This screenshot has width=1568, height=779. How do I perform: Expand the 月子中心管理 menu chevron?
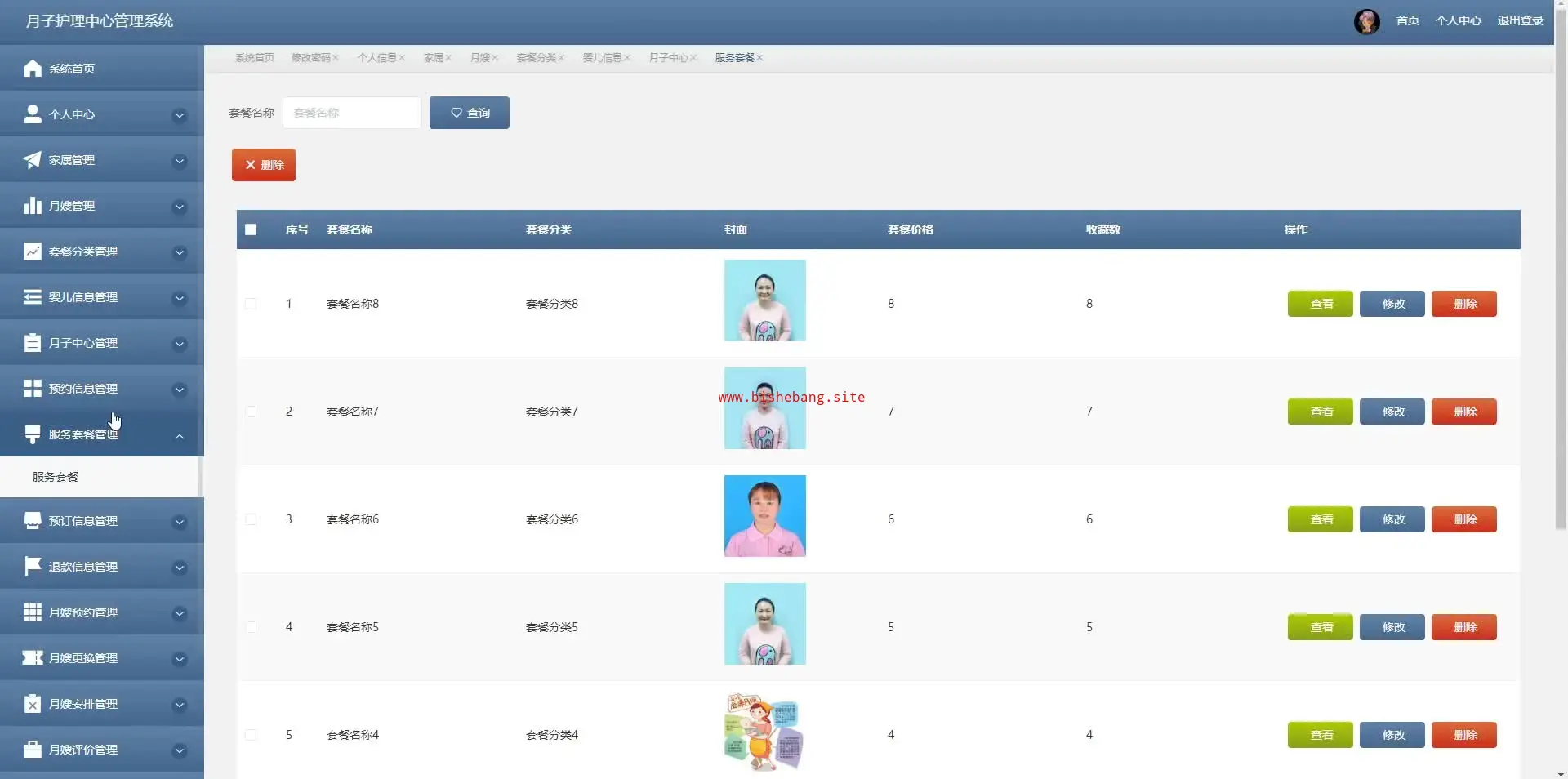pyautogui.click(x=180, y=345)
